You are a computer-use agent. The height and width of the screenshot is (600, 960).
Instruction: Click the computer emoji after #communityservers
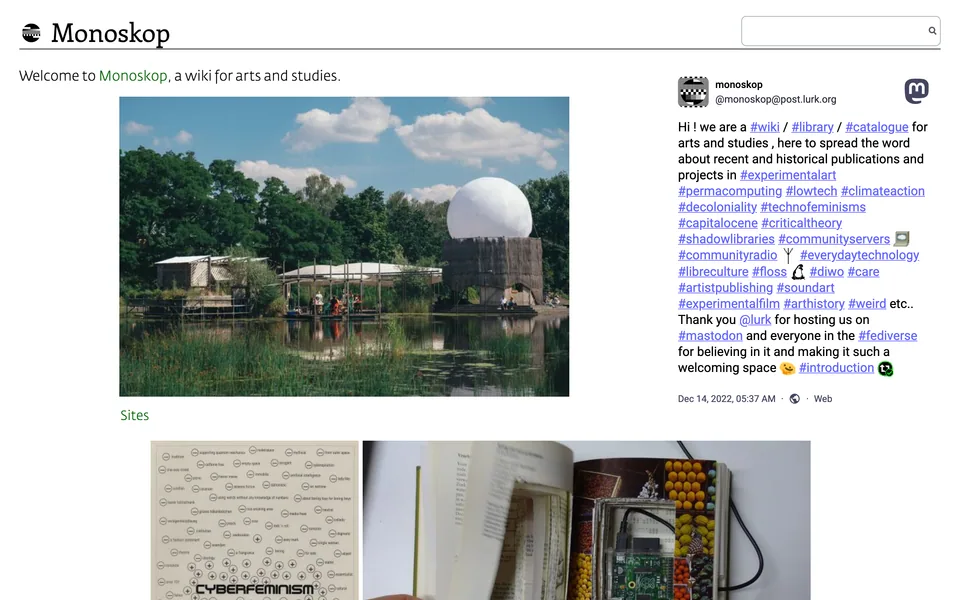click(x=902, y=239)
